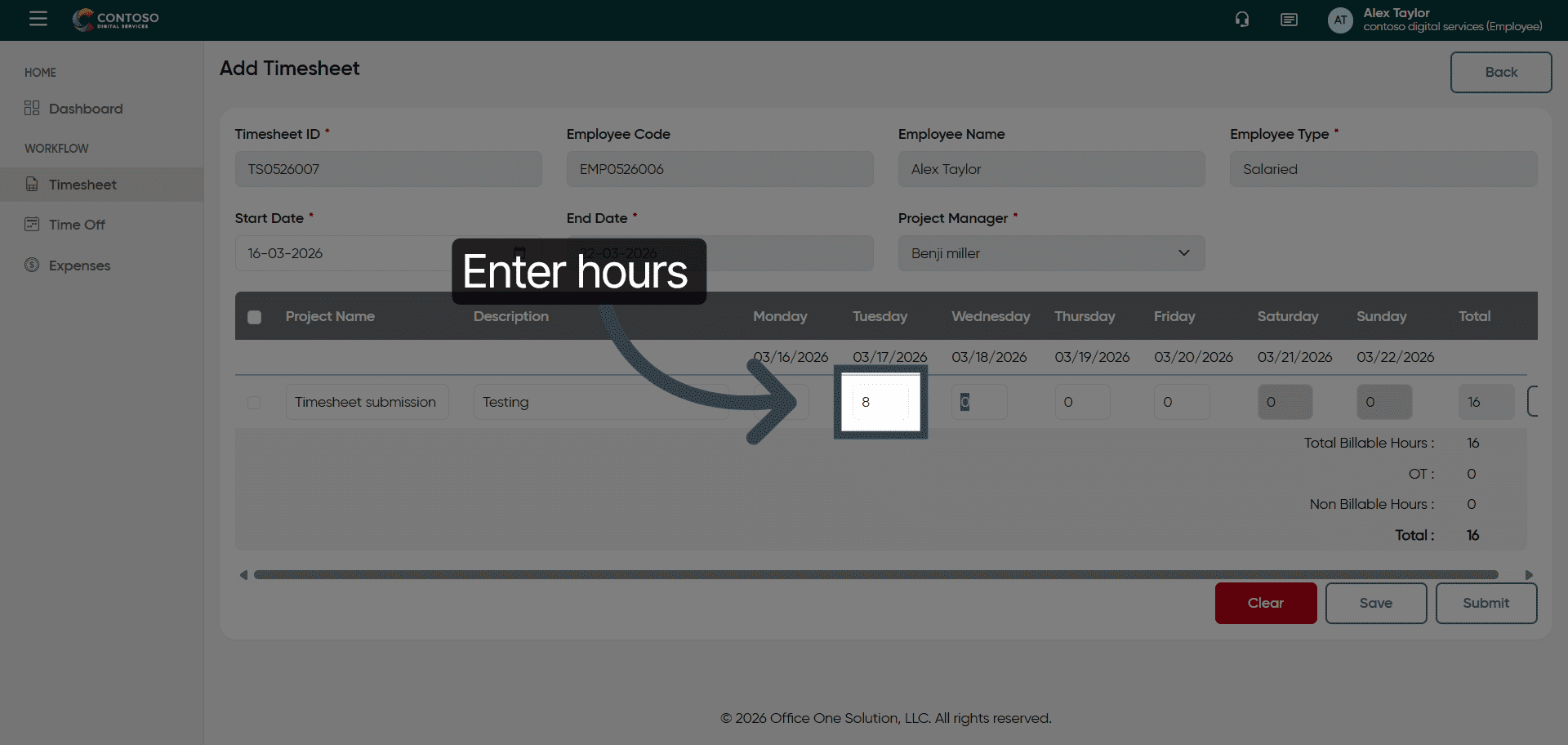
Task: Click the horizontal table scrollbar
Action: (x=875, y=575)
